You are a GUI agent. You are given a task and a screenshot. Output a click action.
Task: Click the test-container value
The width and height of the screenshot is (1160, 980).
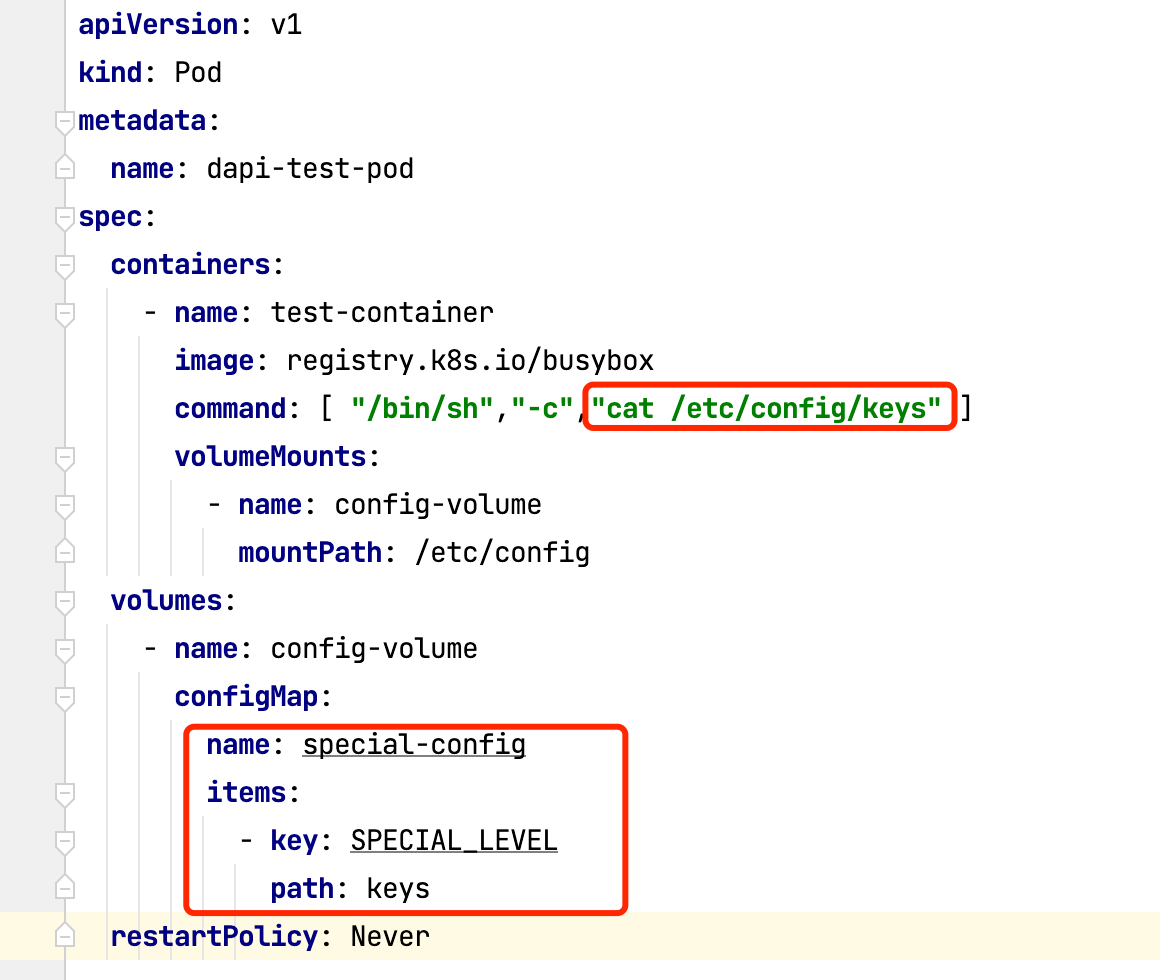tap(382, 313)
